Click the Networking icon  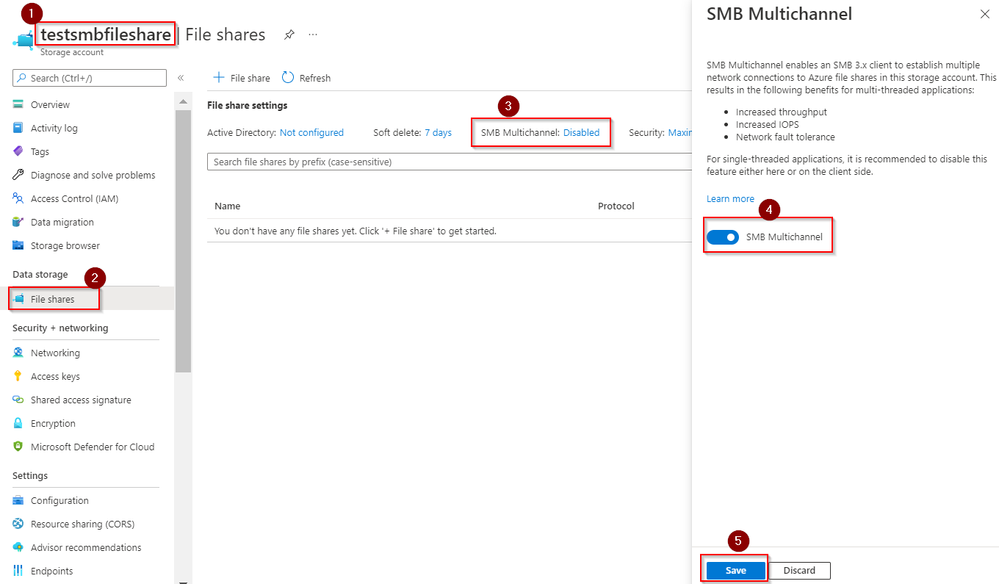[x=18, y=353]
